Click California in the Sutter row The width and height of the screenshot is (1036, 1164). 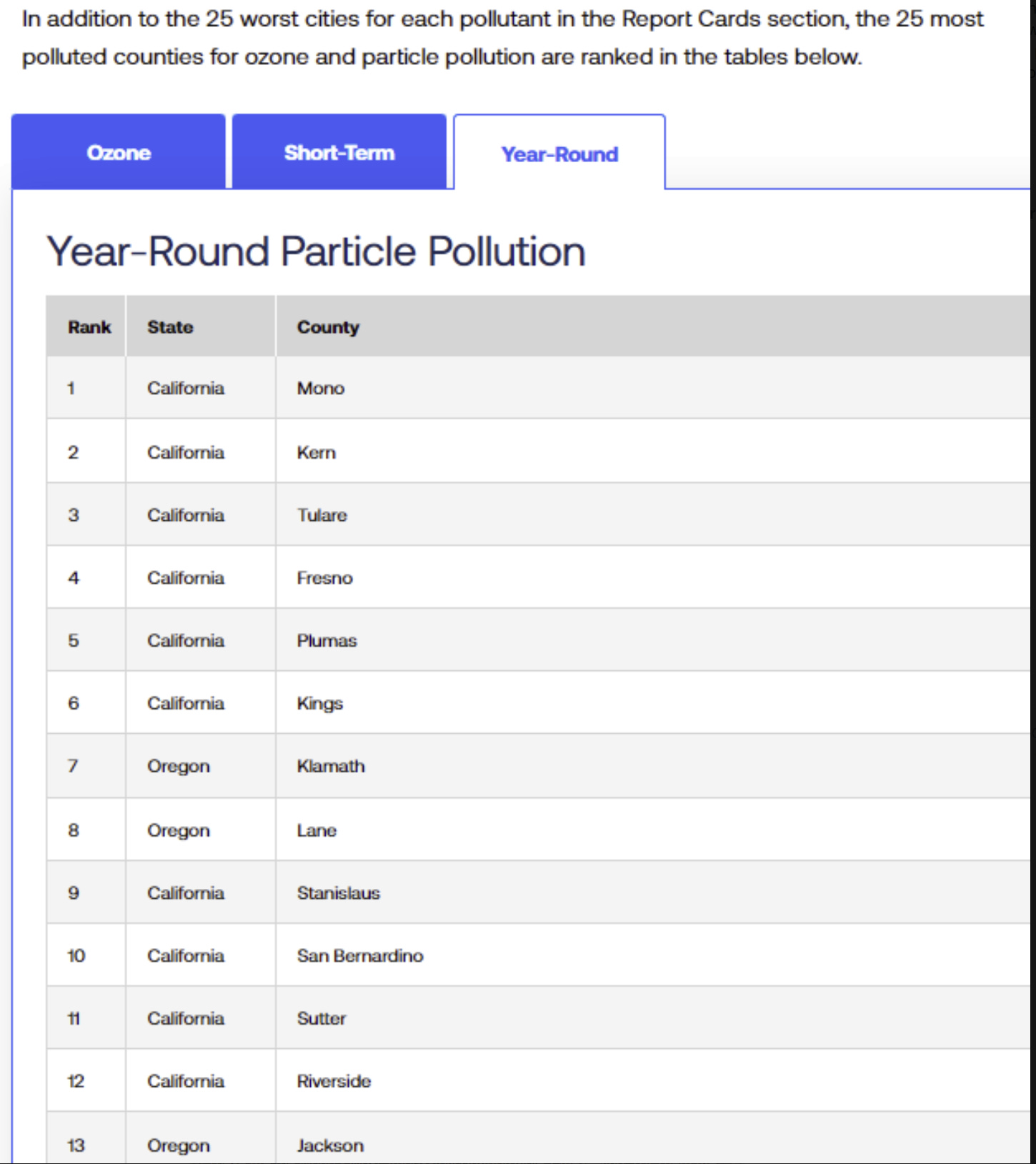pyautogui.click(x=186, y=1018)
